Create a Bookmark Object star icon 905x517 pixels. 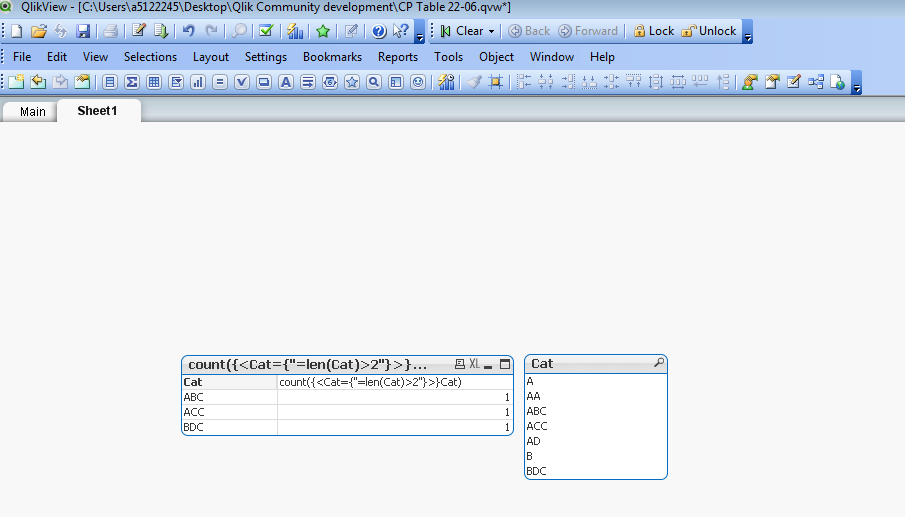pos(352,82)
